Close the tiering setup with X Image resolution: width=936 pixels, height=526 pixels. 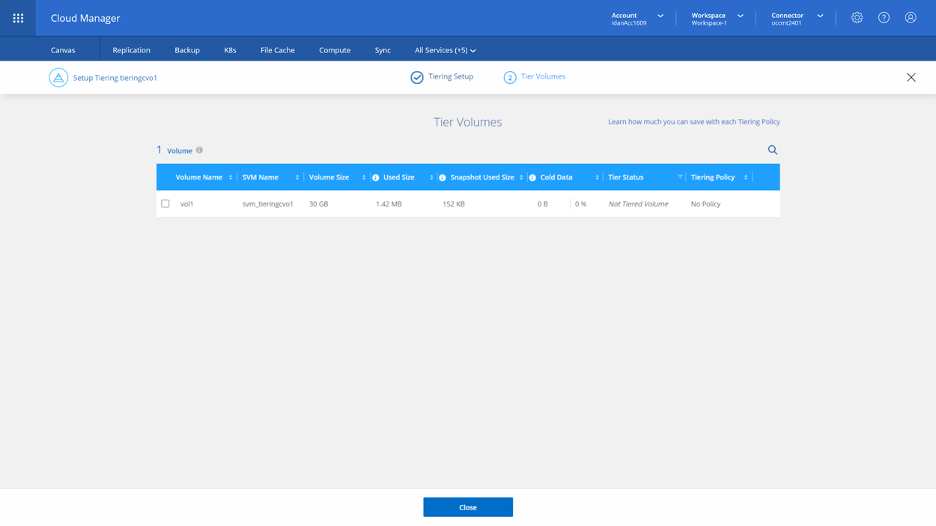pos(911,77)
